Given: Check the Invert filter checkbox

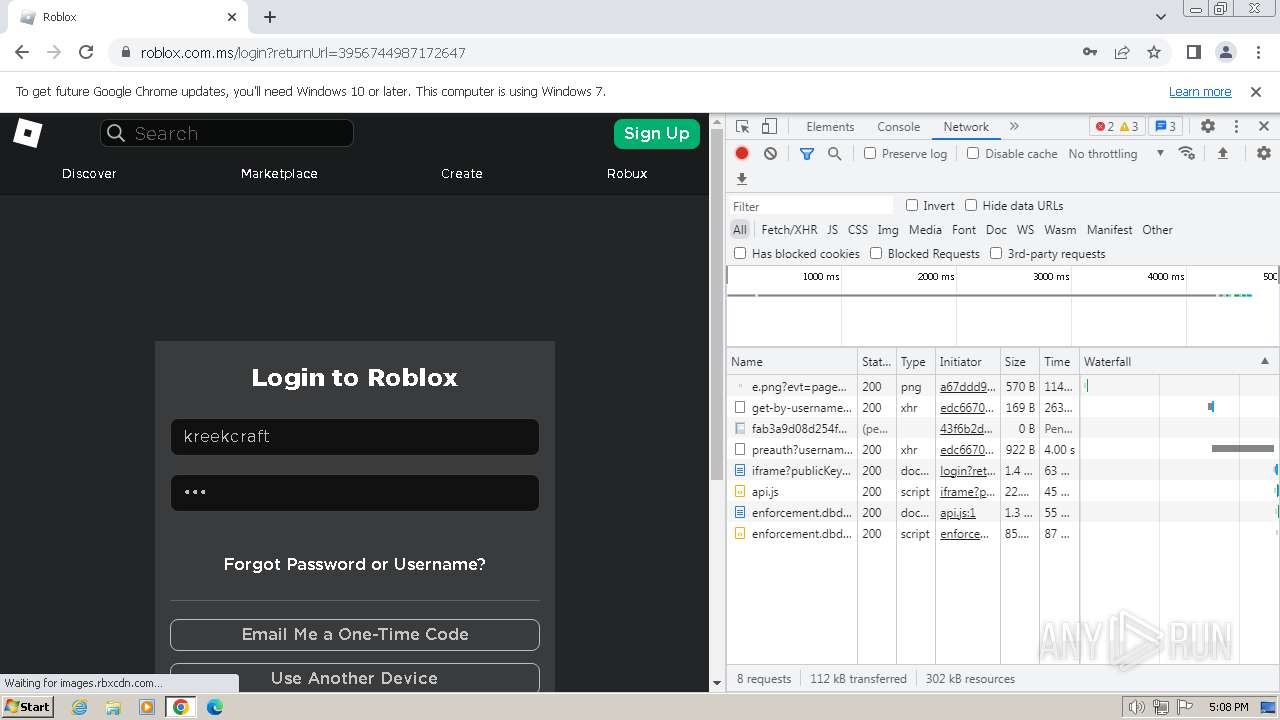Looking at the screenshot, I should [912, 205].
